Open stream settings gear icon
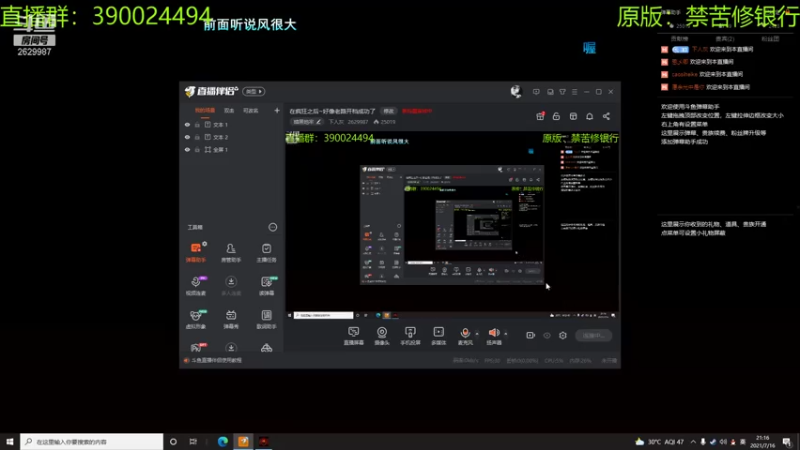Viewport: 800px width, 450px height. [563, 335]
